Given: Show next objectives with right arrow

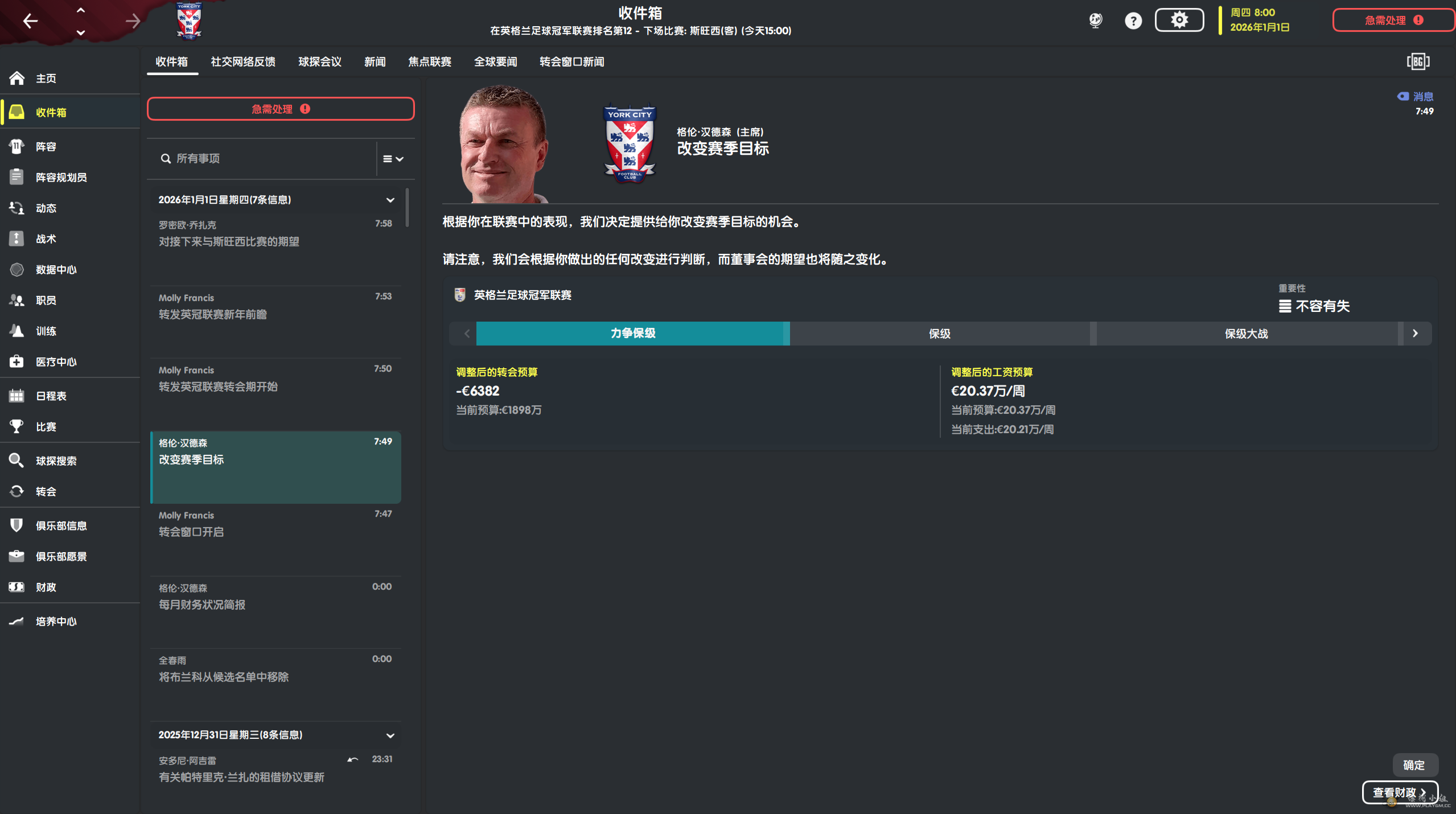Looking at the screenshot, I should [x=1415, y=334].
